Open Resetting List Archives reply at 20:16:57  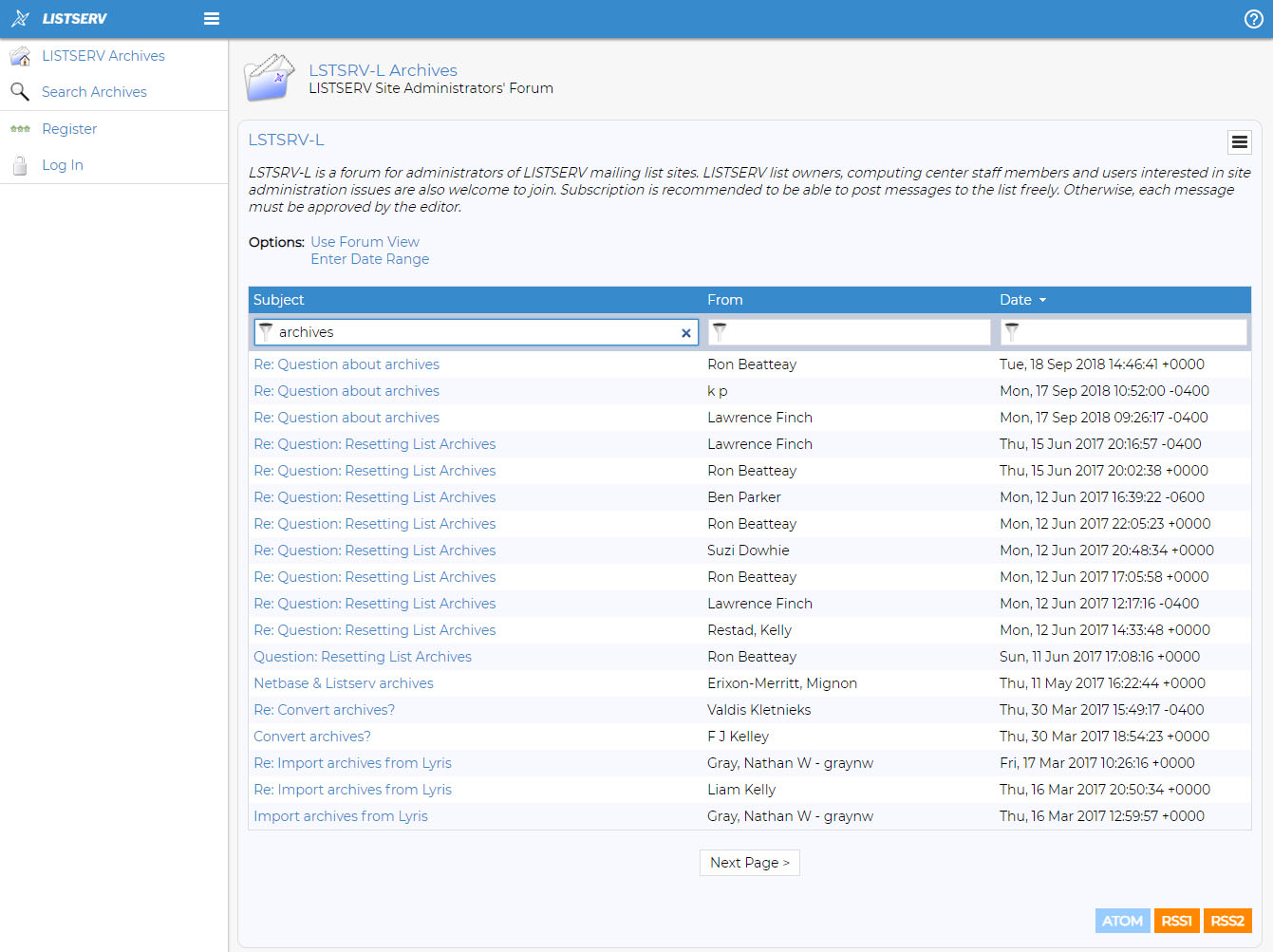pyautogui.click(x=374, y=444)
